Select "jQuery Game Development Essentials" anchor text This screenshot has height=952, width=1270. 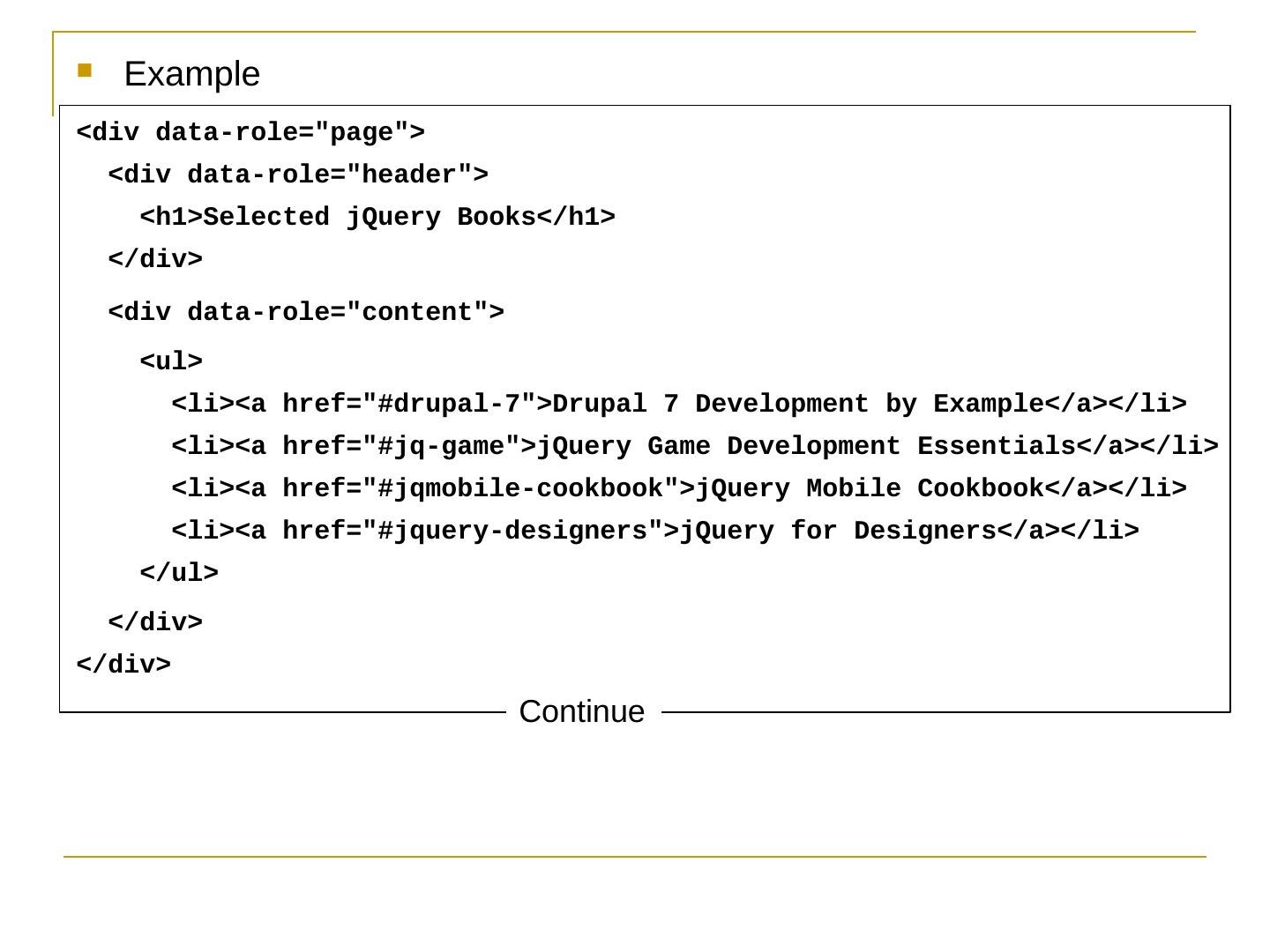(806, 447)
